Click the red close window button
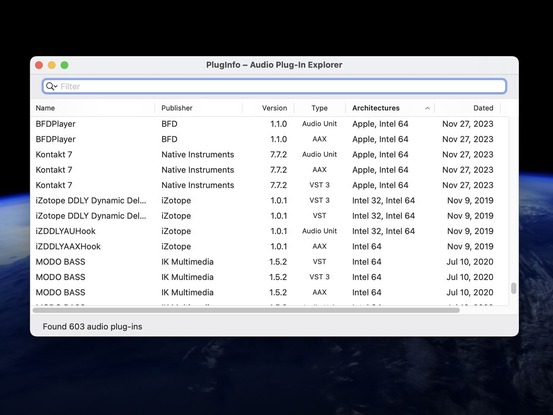Image resolution: width=553 pixels, height=415 pixels. point(39,65)
